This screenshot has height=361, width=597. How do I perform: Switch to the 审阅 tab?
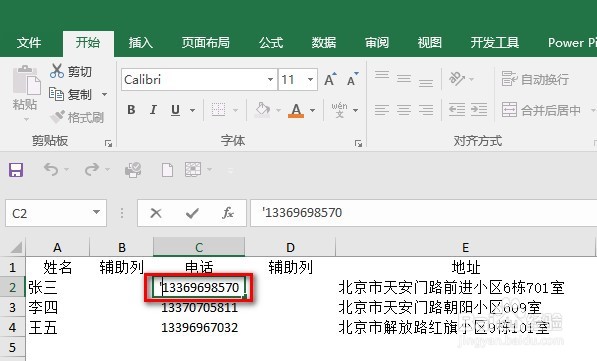(x=377, y=43)
